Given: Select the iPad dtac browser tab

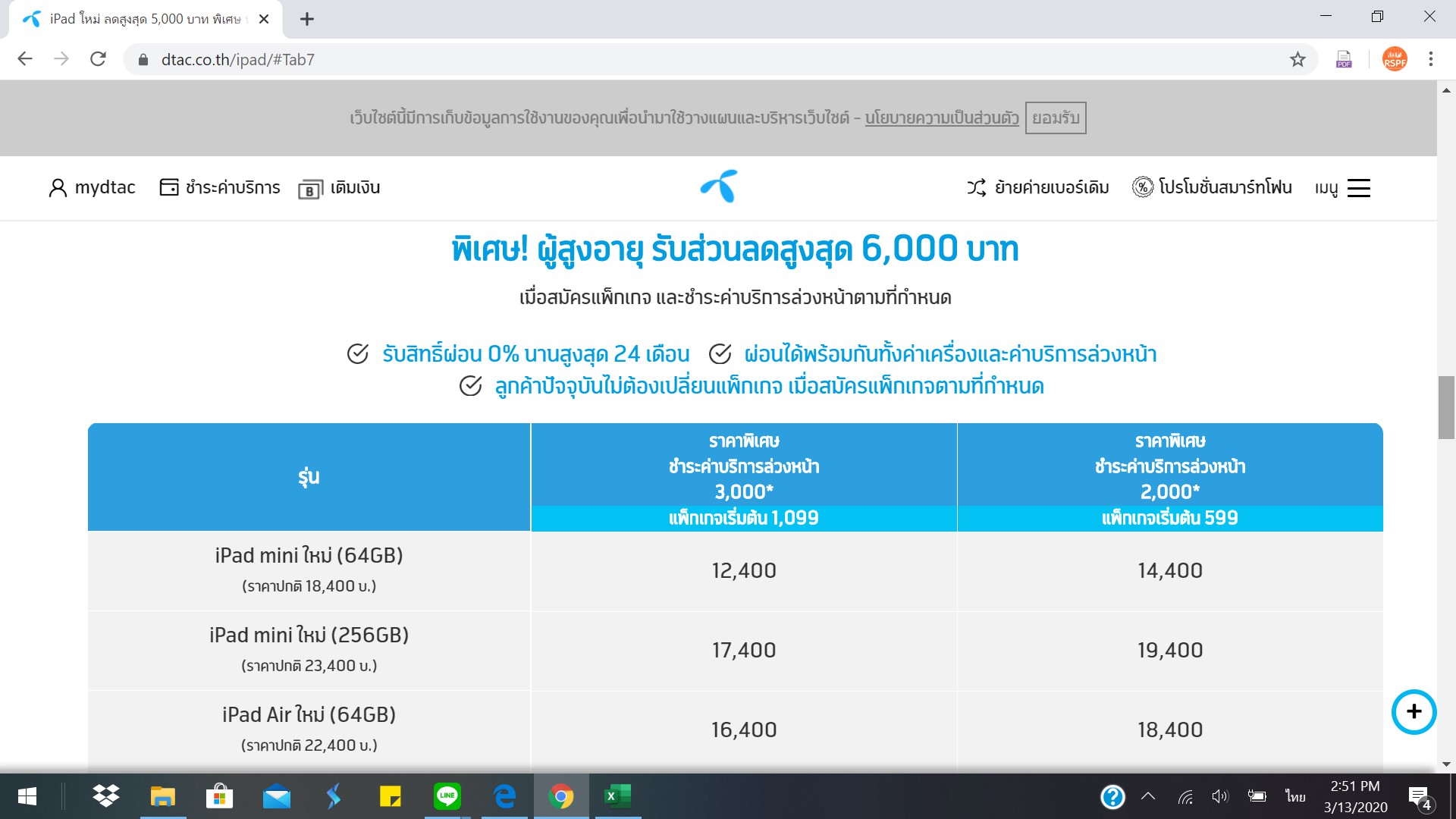Looking at the screenshot, I should [144, 19].
